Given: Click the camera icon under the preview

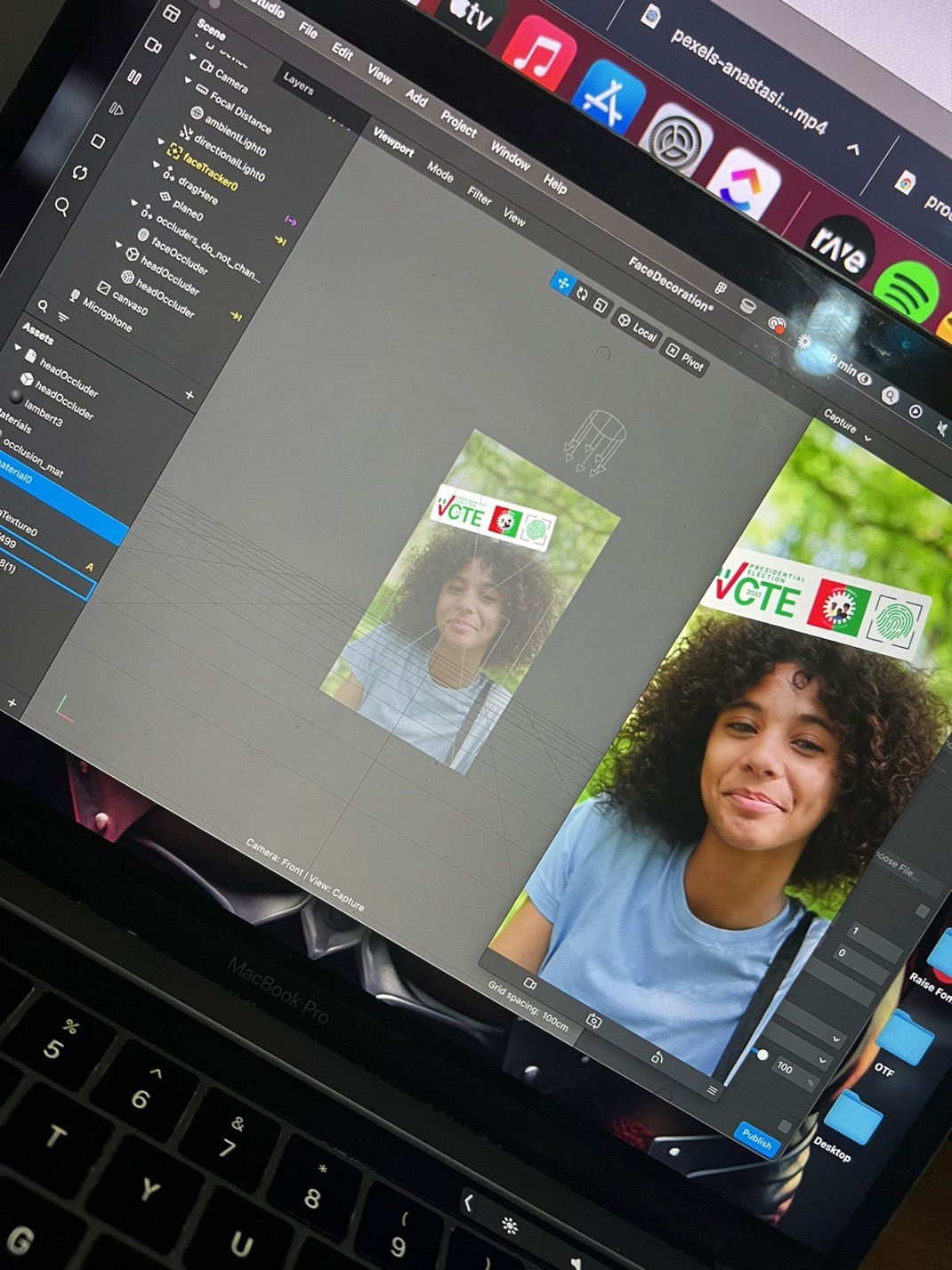Looking at the screenshot, I should point(530,983).
